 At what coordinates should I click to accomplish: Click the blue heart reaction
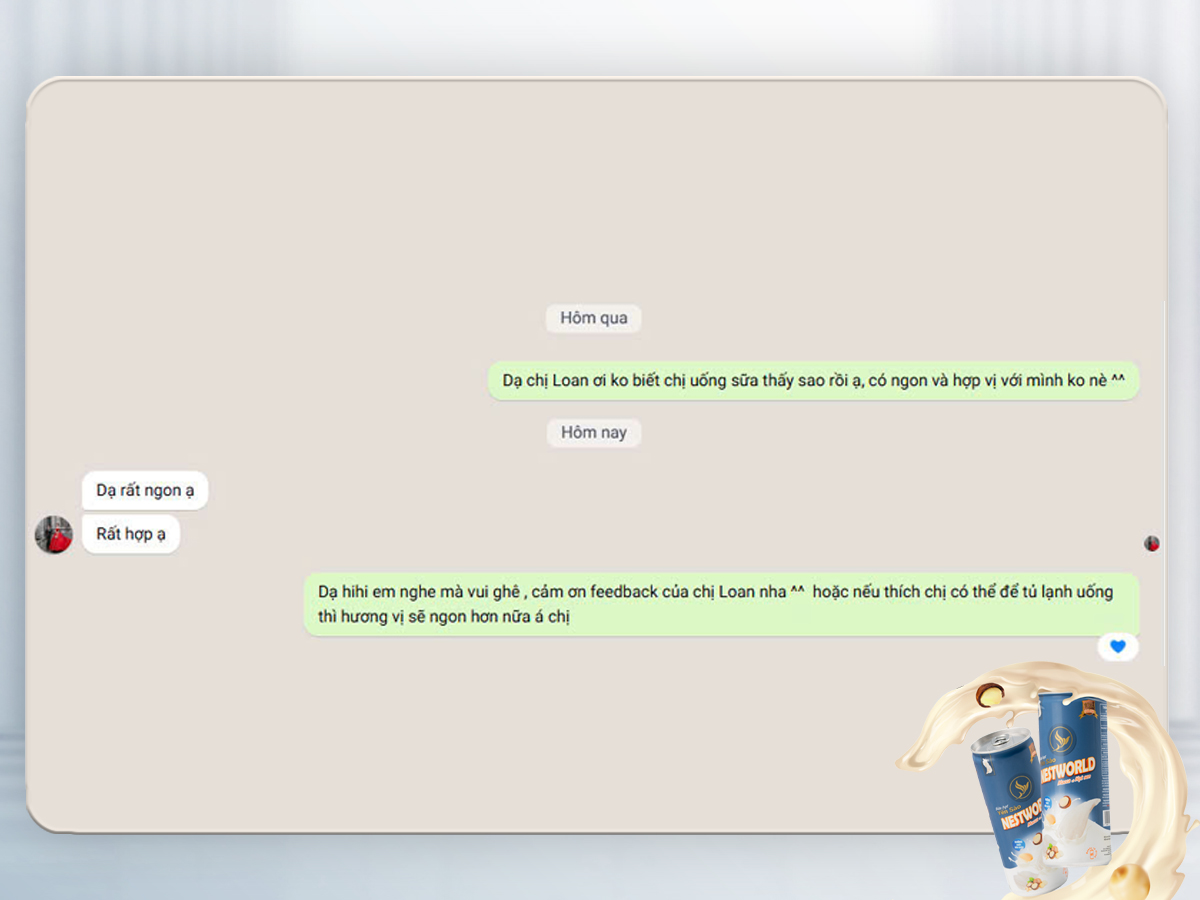[x=1118, y=647]
